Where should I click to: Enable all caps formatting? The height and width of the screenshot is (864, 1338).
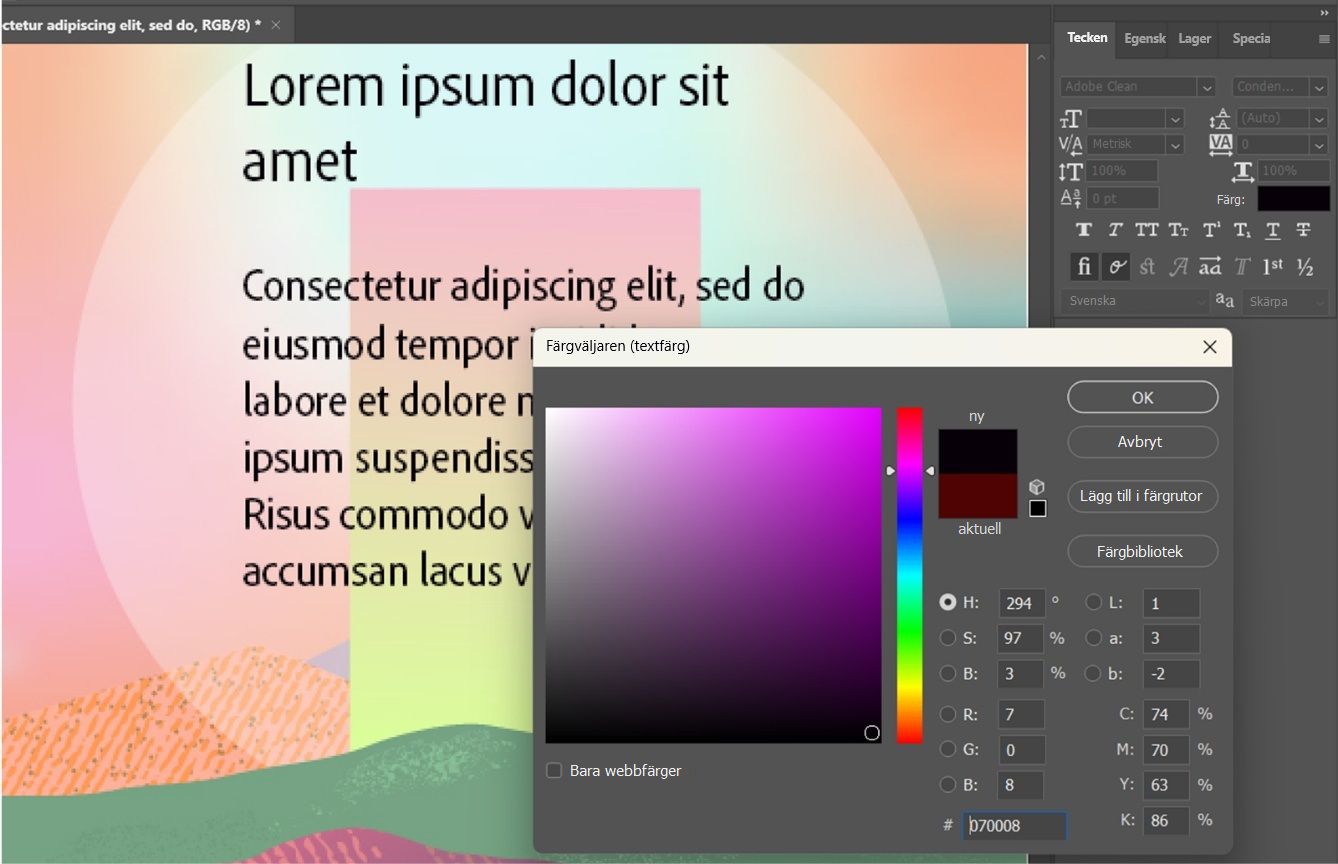tap(1146, 229)
